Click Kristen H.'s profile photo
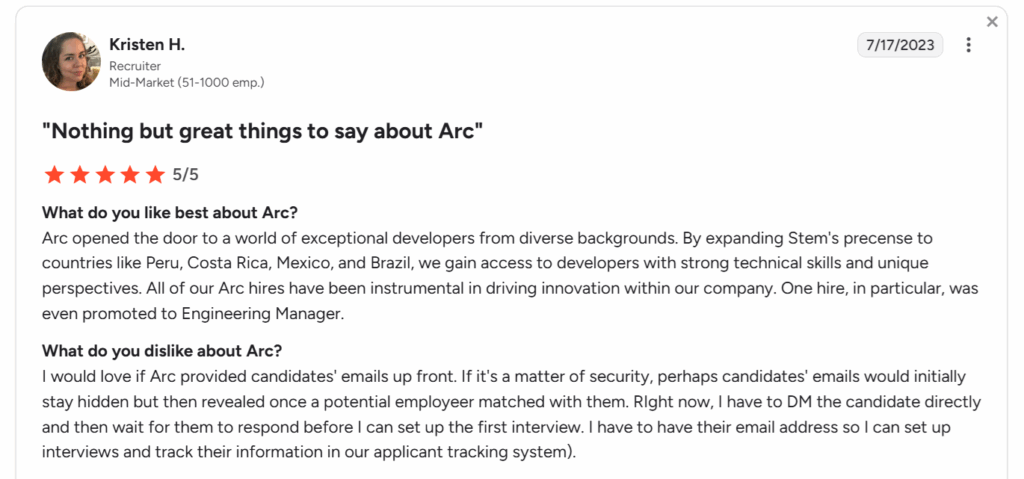This screenshot has width=1024, height=479. pyautogui.click(x=71, y=61)
